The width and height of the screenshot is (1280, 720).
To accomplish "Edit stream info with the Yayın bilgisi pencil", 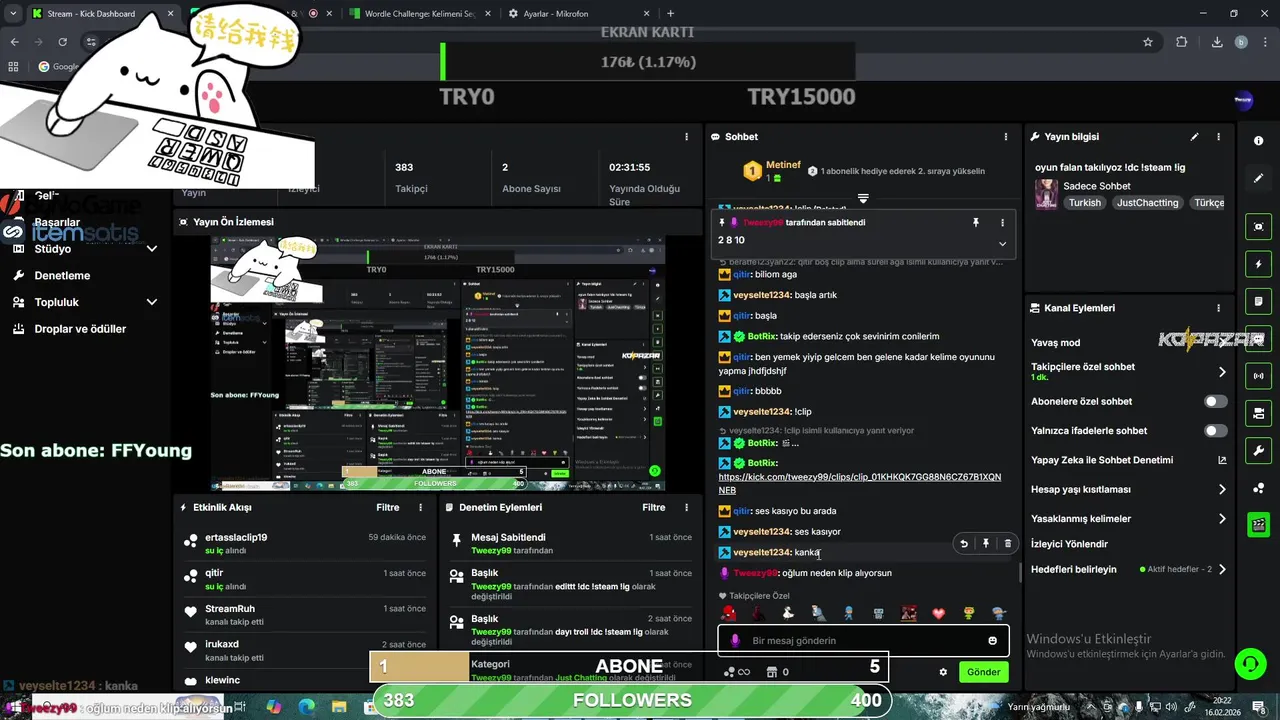I will tap(1194, 137).
